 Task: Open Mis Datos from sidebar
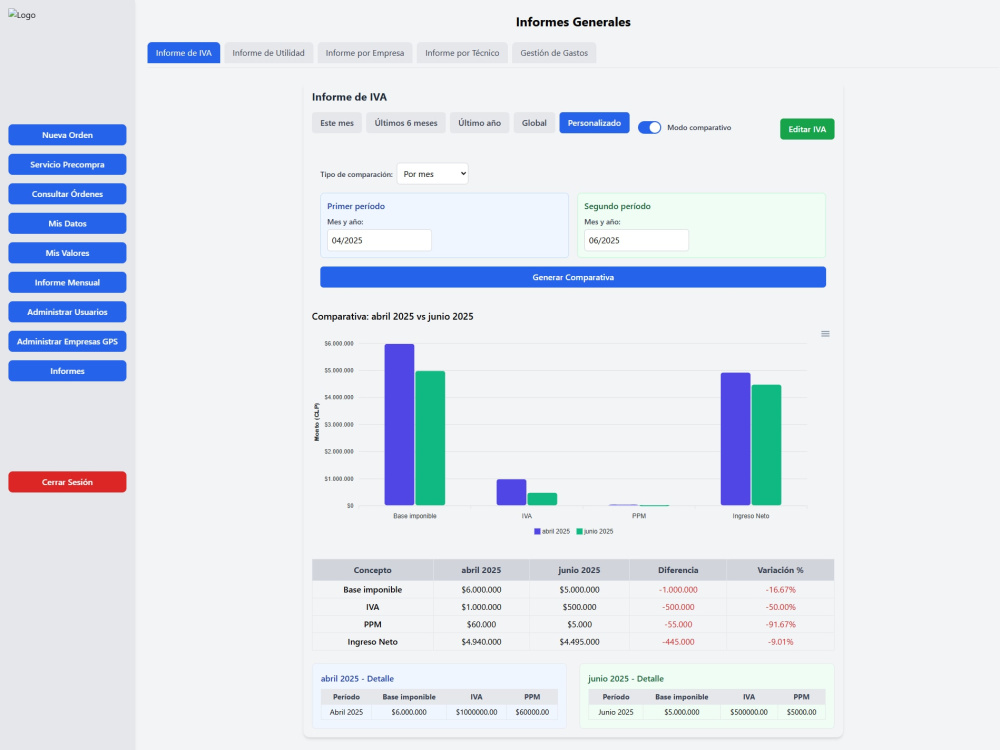tap(67, 223)
